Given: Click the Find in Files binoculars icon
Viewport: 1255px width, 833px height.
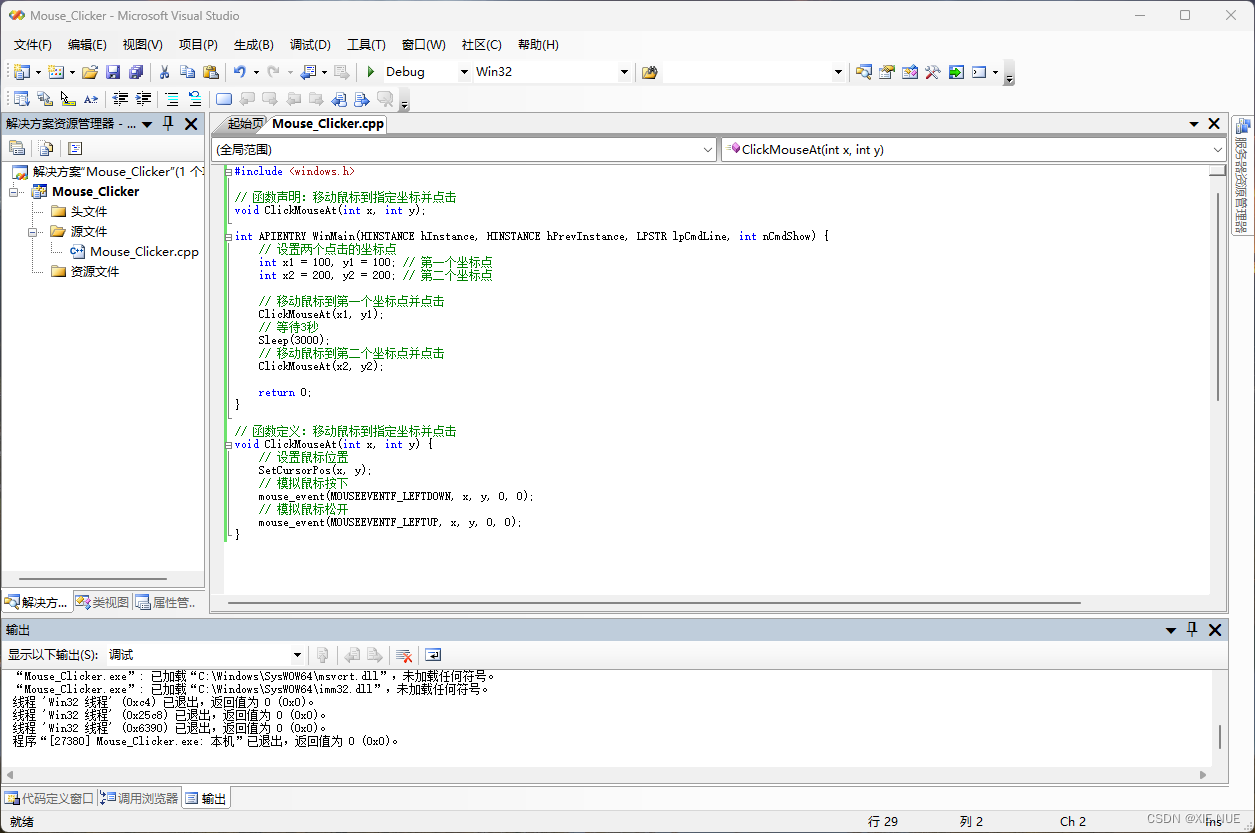Looking at the screenshot, I should point(650,72).
